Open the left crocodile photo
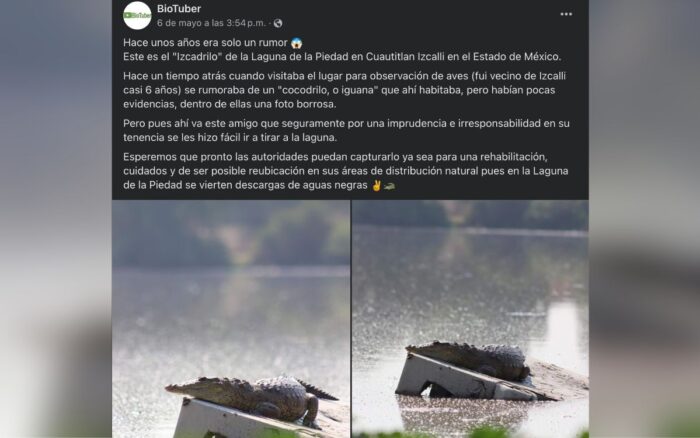Screen dimensions: 700x438 coord(231,319)
